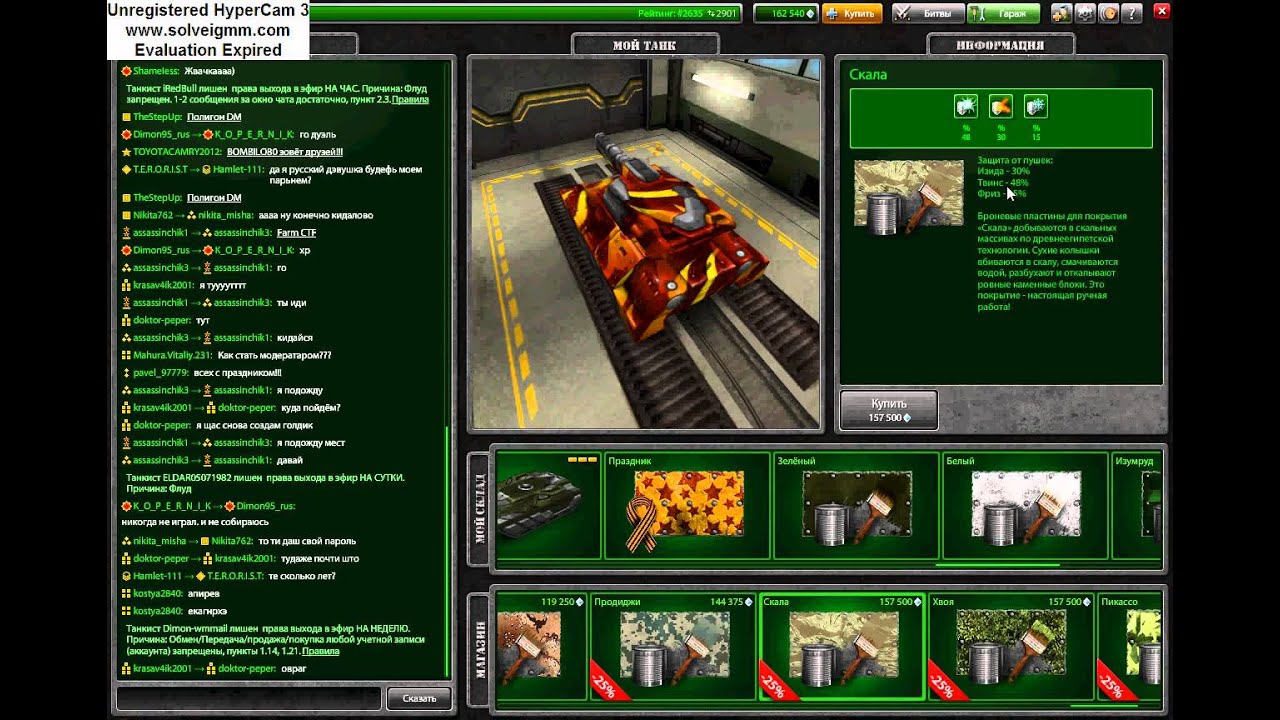Click rank icon beside pavel_97779
Viewport: 1280px width, 720px height.
[126, 373]
